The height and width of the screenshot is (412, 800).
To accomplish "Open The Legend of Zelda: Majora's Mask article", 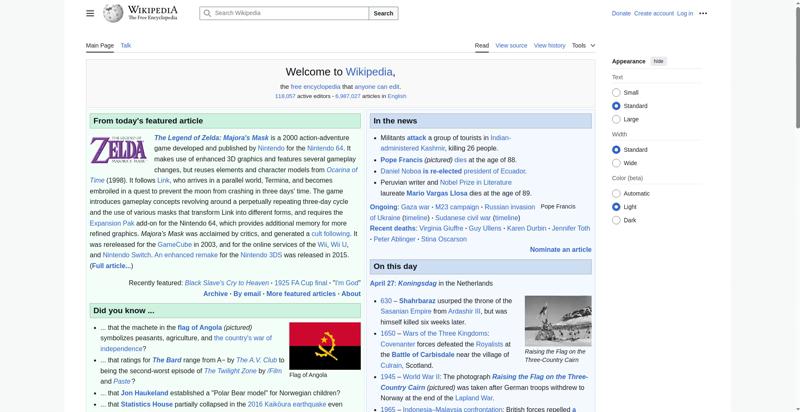I will (x=211, y=138).
